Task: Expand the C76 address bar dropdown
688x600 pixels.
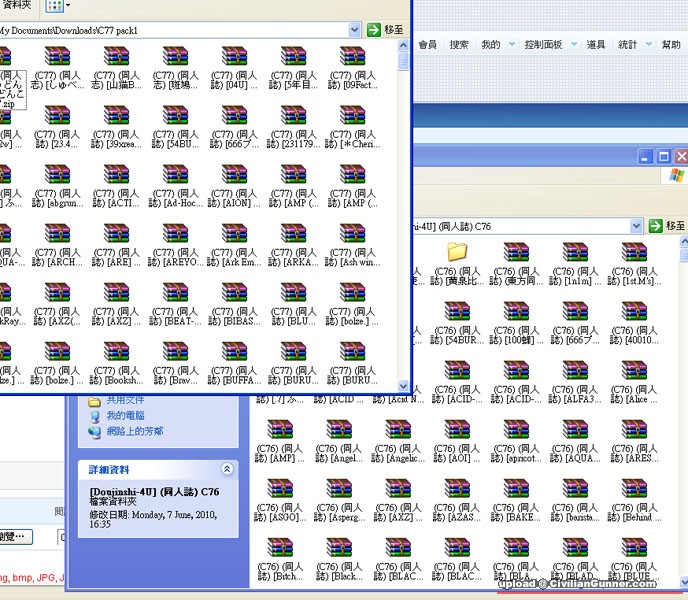Action: (x=635, y=227)
